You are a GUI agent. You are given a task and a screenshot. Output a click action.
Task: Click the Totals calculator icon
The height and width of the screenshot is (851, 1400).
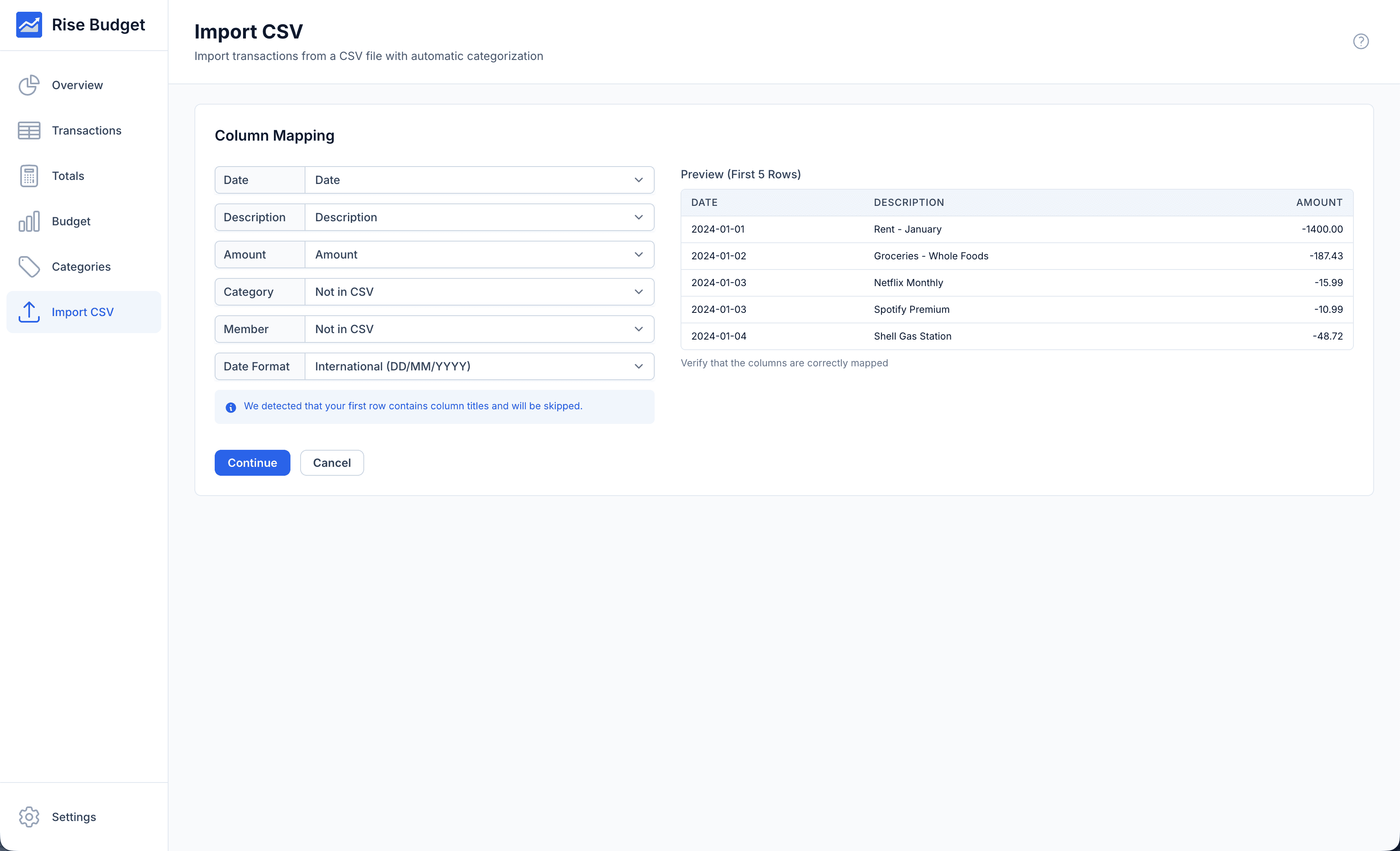pos(30,175)
